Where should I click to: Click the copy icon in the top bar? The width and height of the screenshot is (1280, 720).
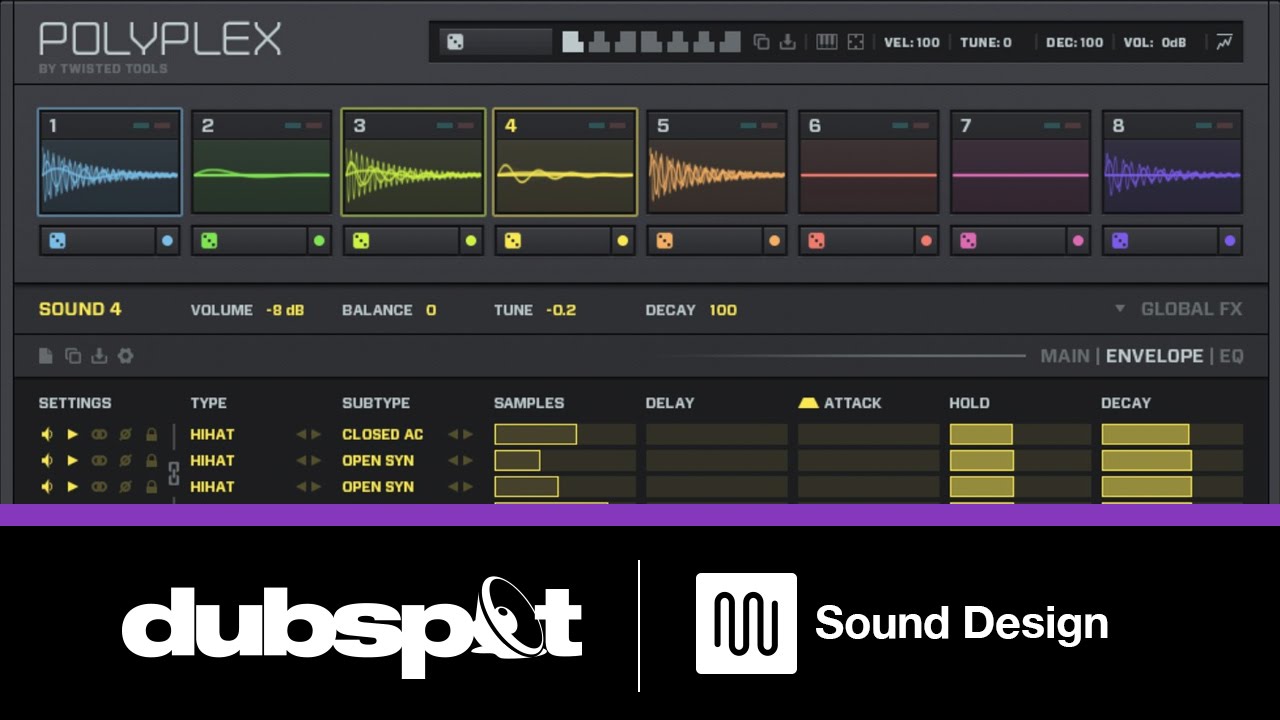tap(762, 42)
